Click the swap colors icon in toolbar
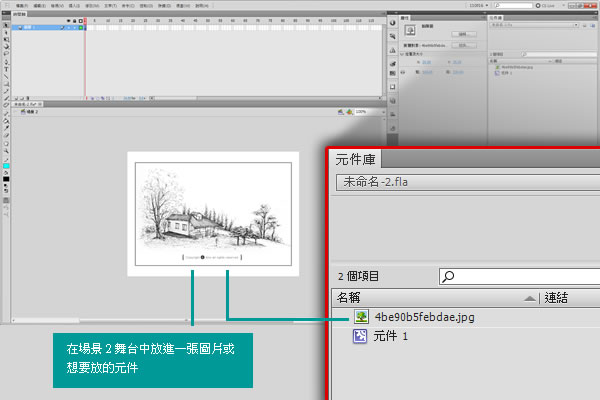The image size is (600, 400). point(6,191)
